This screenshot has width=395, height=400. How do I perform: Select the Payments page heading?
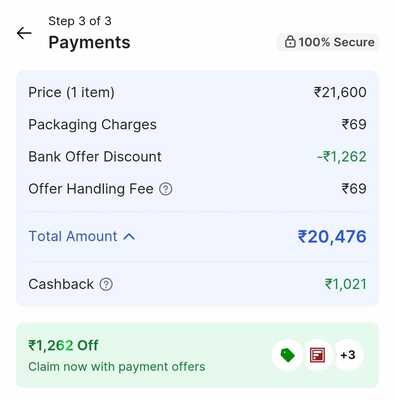[89, 43]
